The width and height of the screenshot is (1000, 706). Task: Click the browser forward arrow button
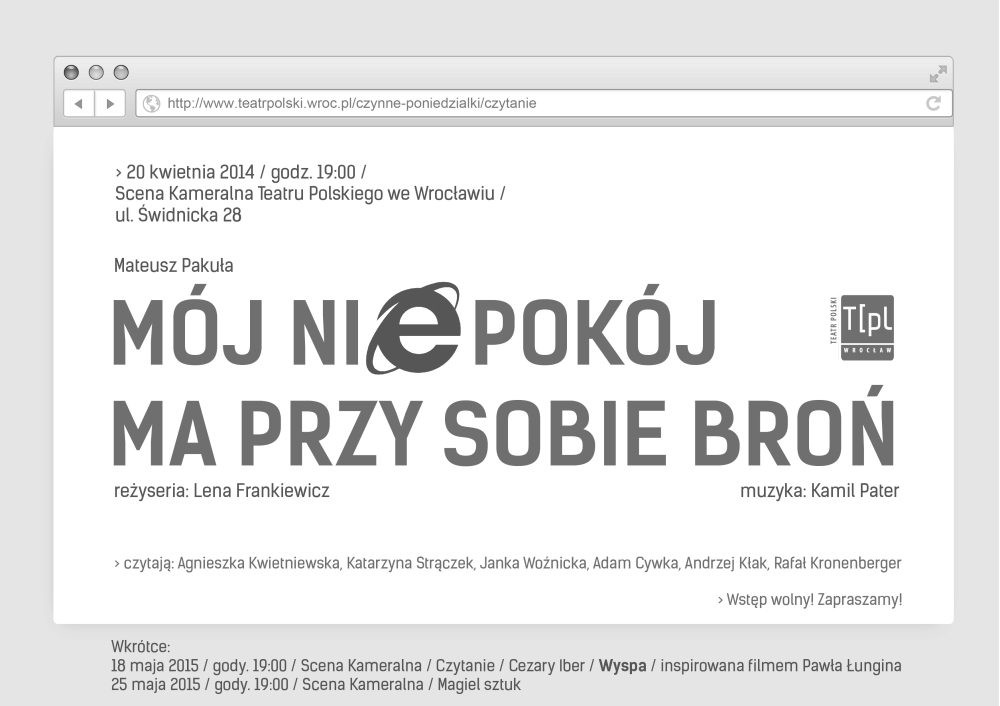pos(110,103)
